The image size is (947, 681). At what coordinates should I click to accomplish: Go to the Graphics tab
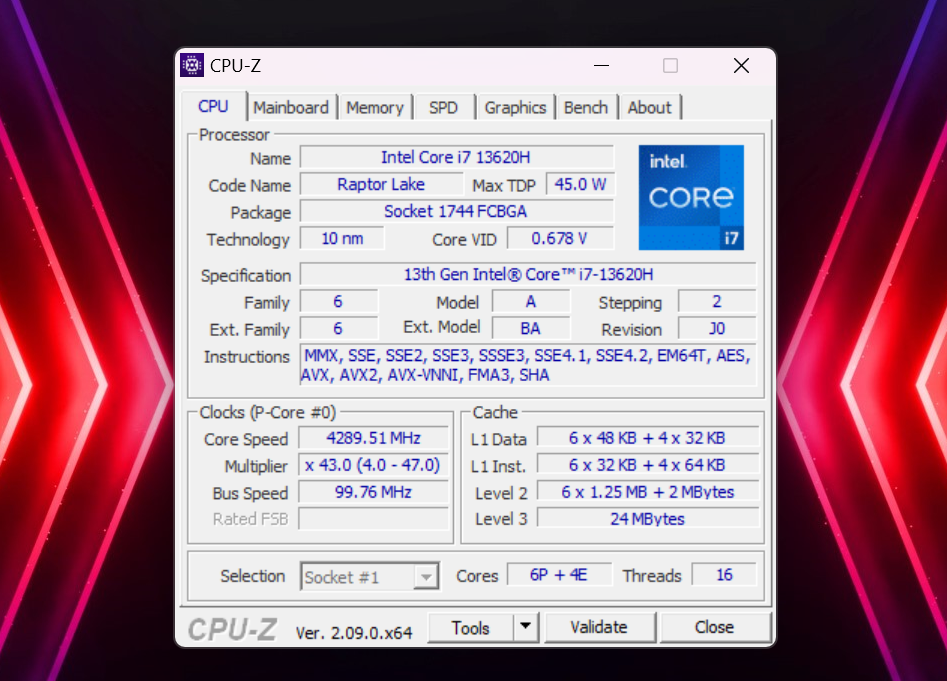pos(515,107)
